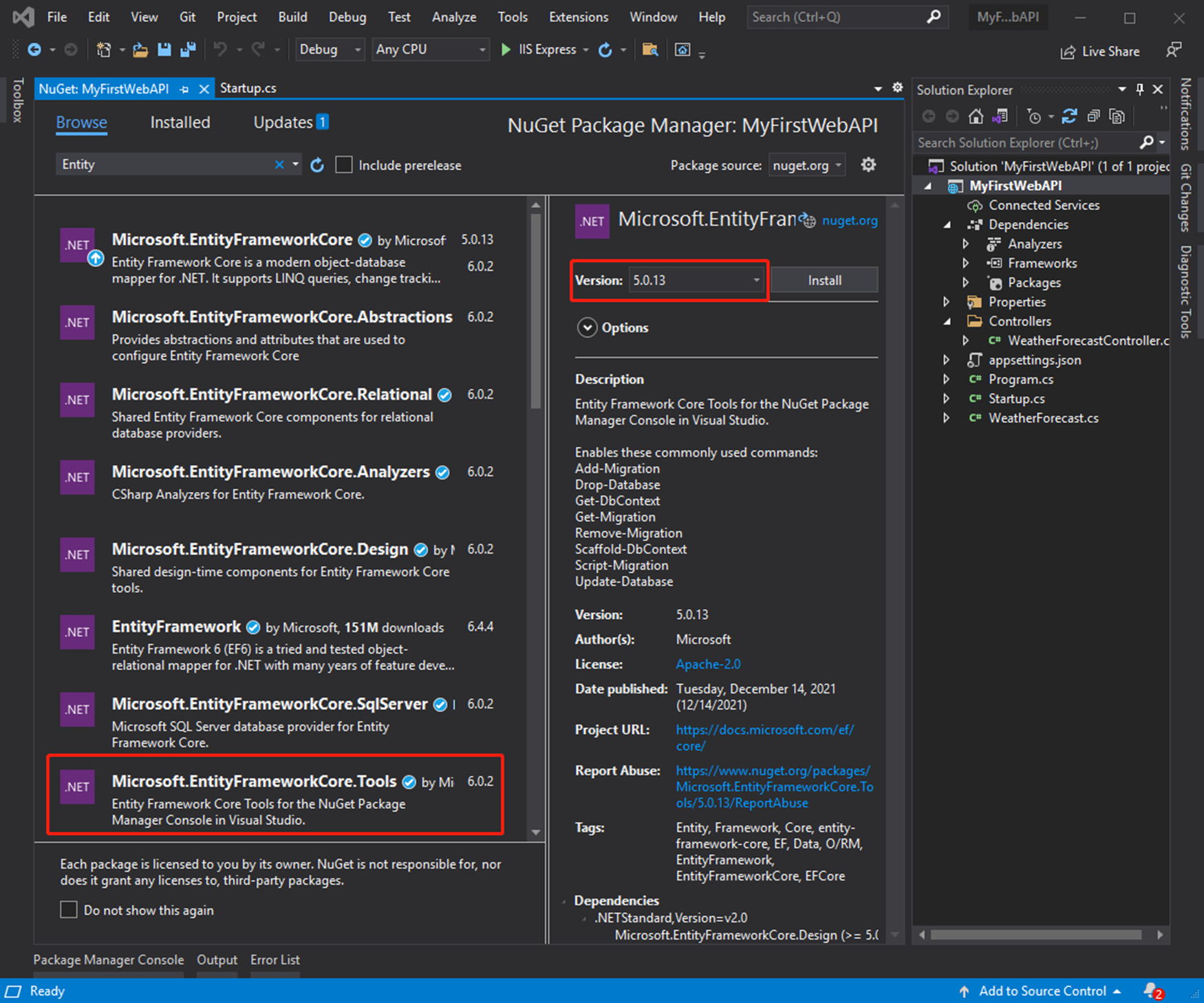1204x1003 pixels.
Task: Open the Package source nuget.org dropdown
Action: (x=807, y=165)
